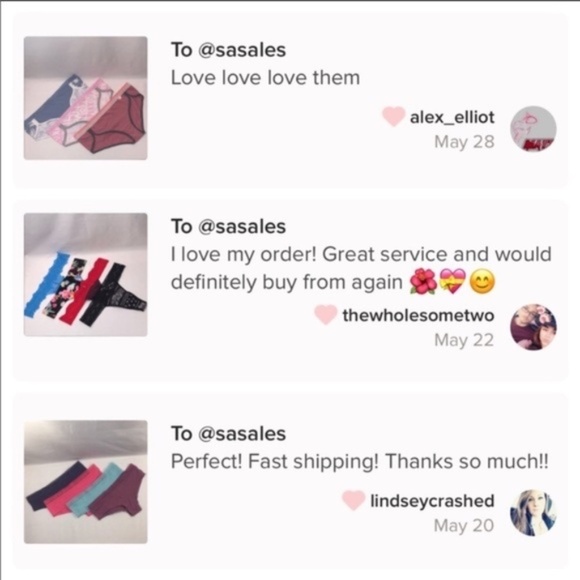
Task: Click the May 28 date stamp
Action: (464, 142)
